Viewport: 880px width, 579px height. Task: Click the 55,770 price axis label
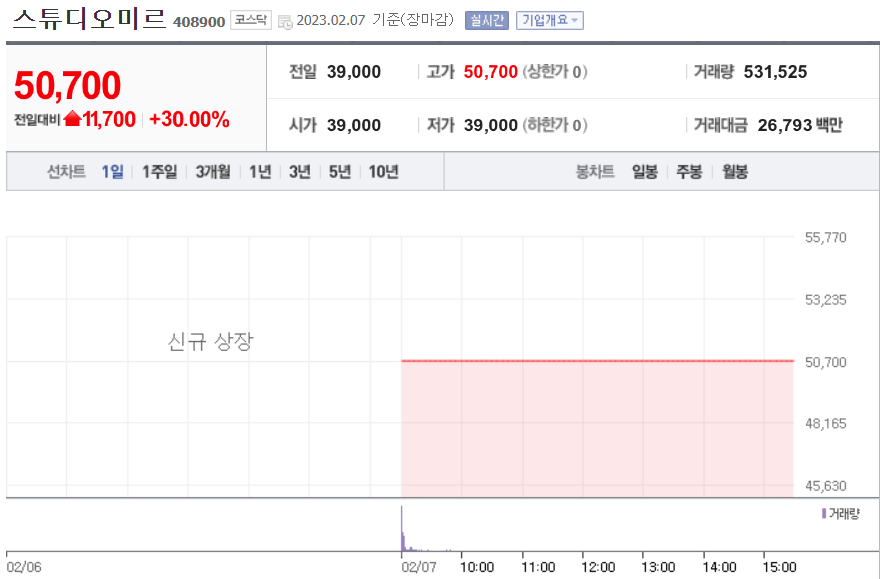pos(826,237)
